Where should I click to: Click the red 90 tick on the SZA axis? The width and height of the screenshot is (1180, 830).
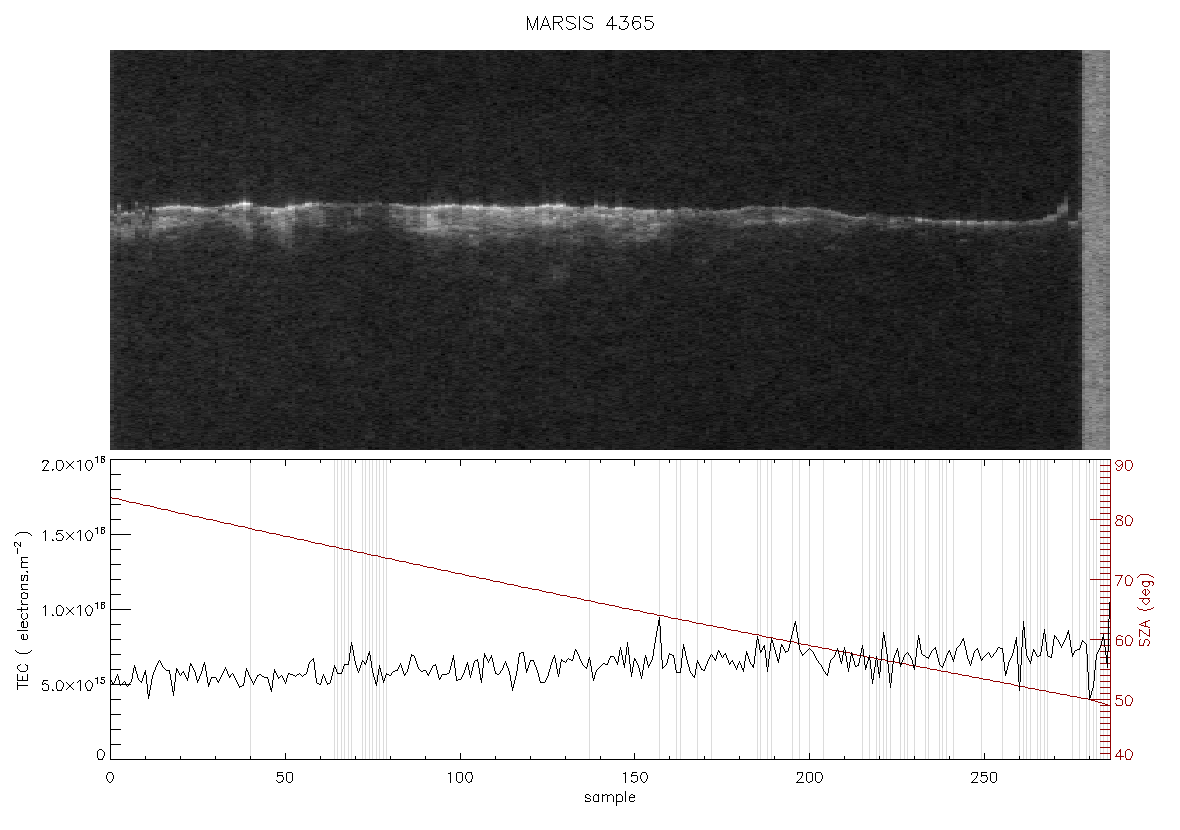[1124, 466]
